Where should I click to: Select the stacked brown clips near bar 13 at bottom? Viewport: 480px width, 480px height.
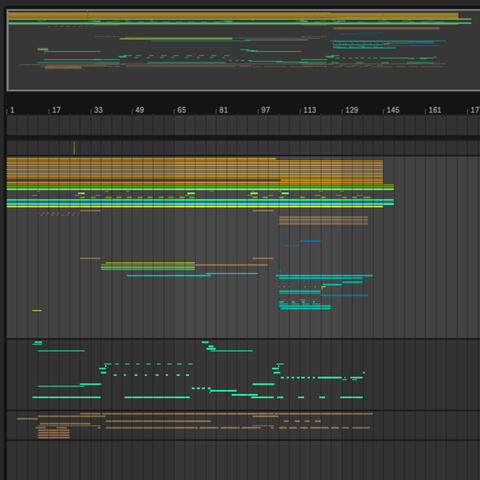54,434
